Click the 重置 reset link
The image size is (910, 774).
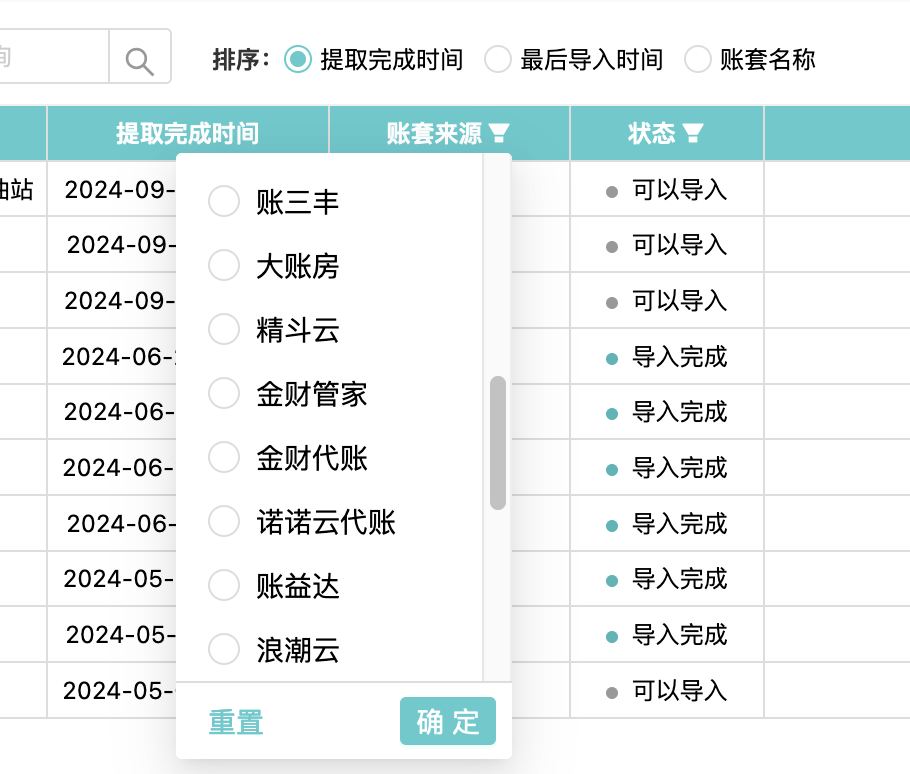(236, 722)
